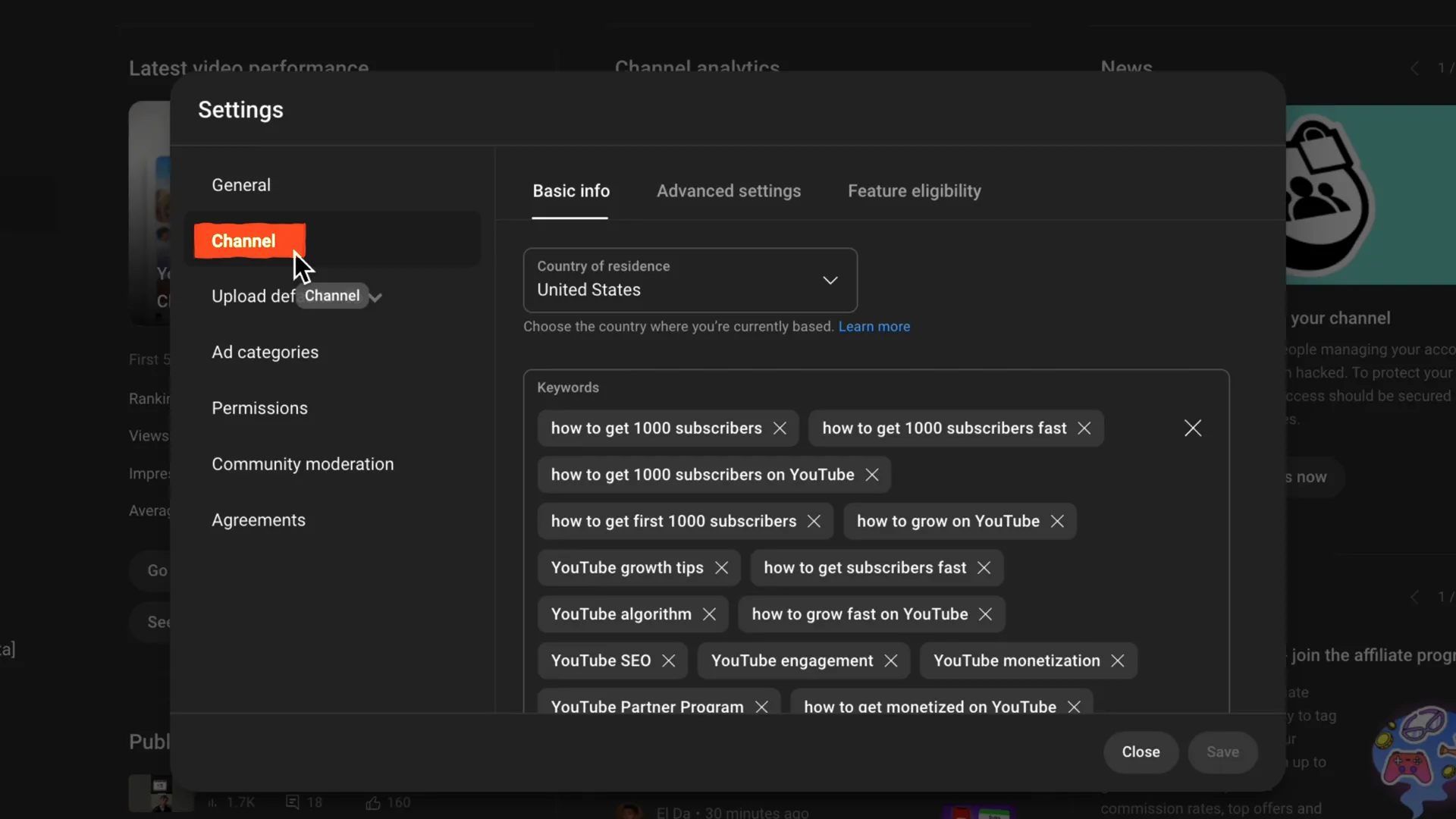Remove the "how to get 1000 subscribers fast" keyword
Image resolution: width=1456 pixels, height=819 pixels.
[x=1084, y=428]
